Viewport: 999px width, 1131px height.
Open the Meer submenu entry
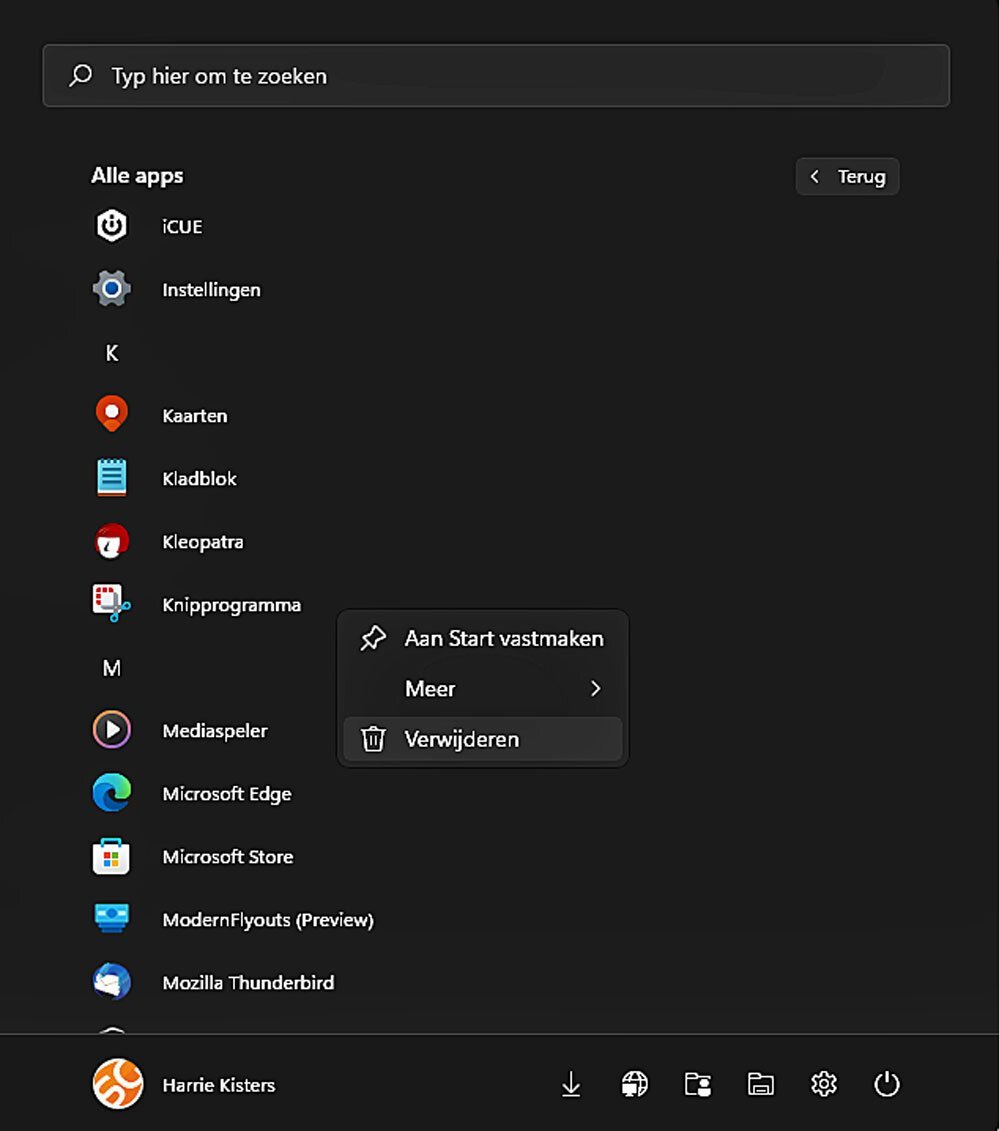tap(483, 689)
